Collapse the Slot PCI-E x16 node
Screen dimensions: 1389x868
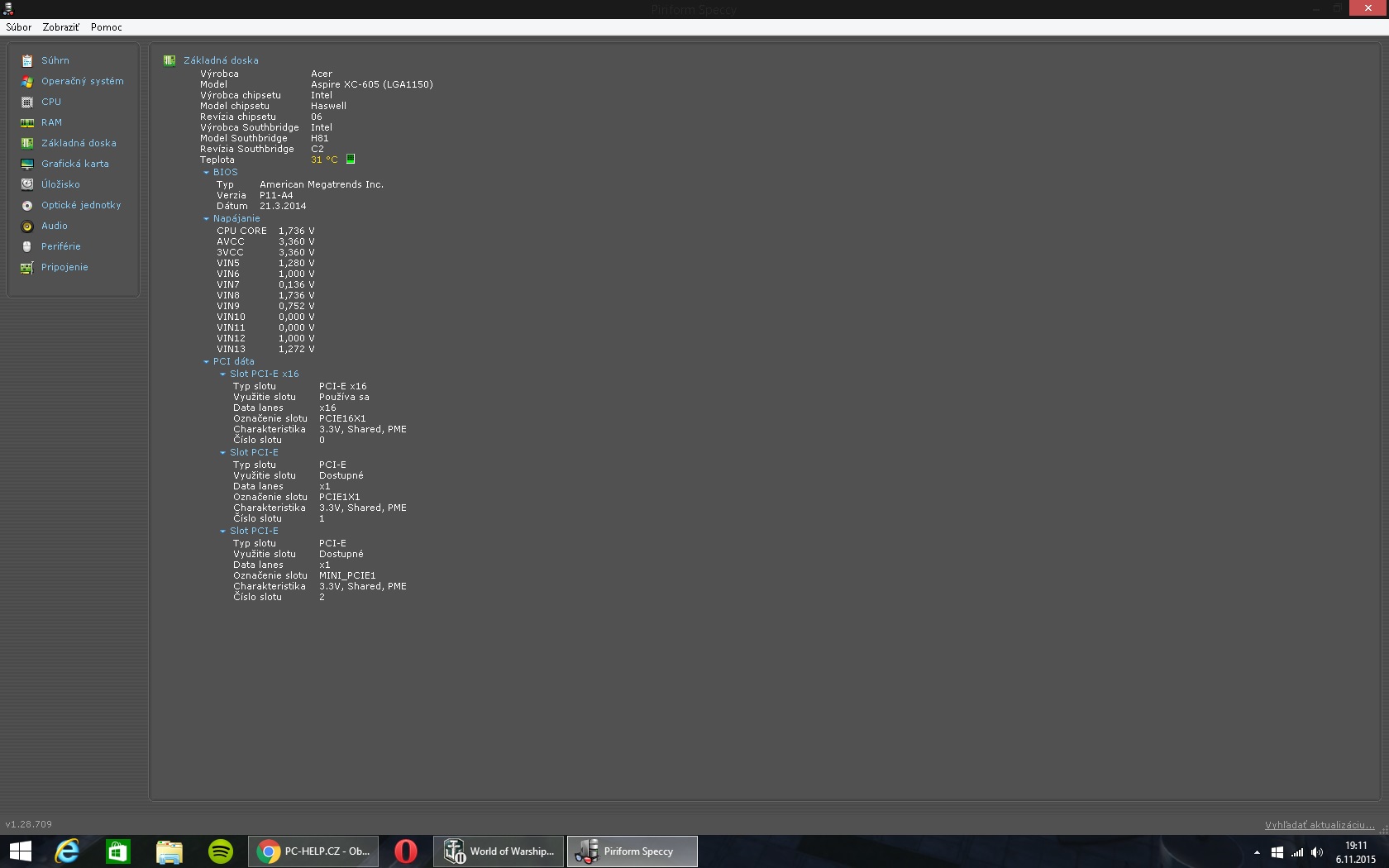222,374
